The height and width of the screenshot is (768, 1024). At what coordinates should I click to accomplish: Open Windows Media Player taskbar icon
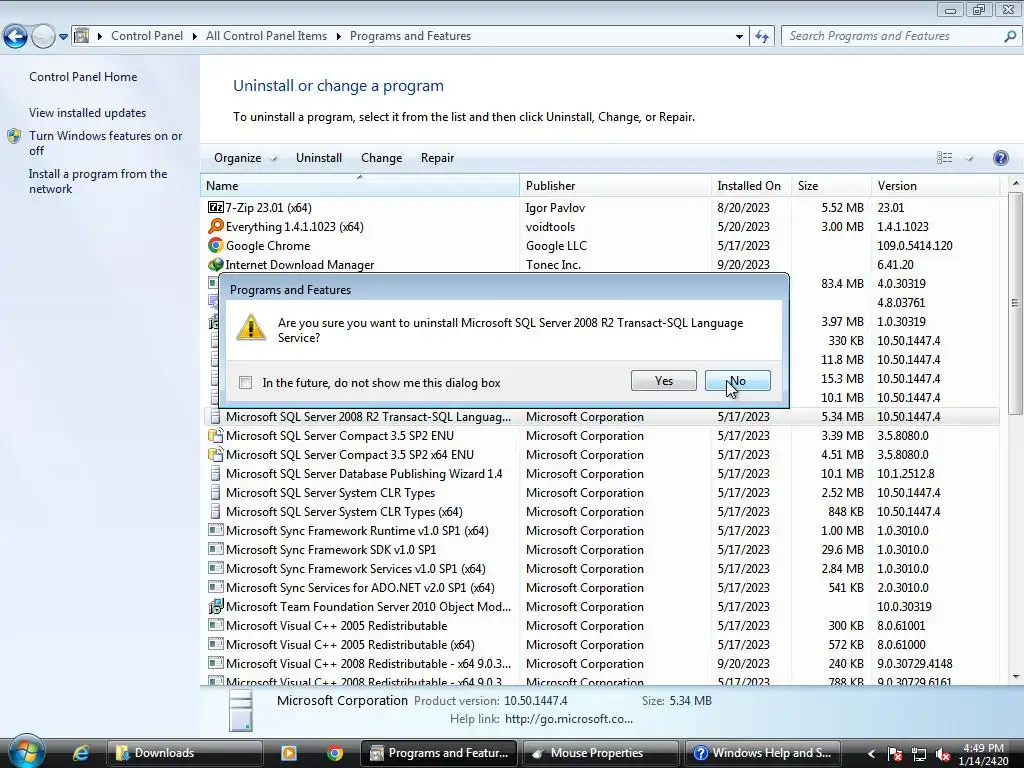point(288,753)
